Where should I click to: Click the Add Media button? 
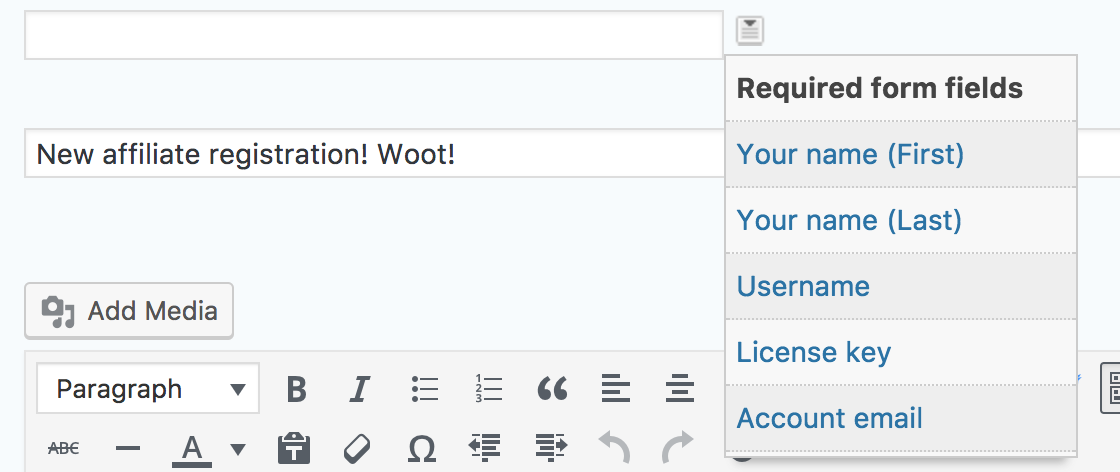pyautogui.click(x=129, y=311)
